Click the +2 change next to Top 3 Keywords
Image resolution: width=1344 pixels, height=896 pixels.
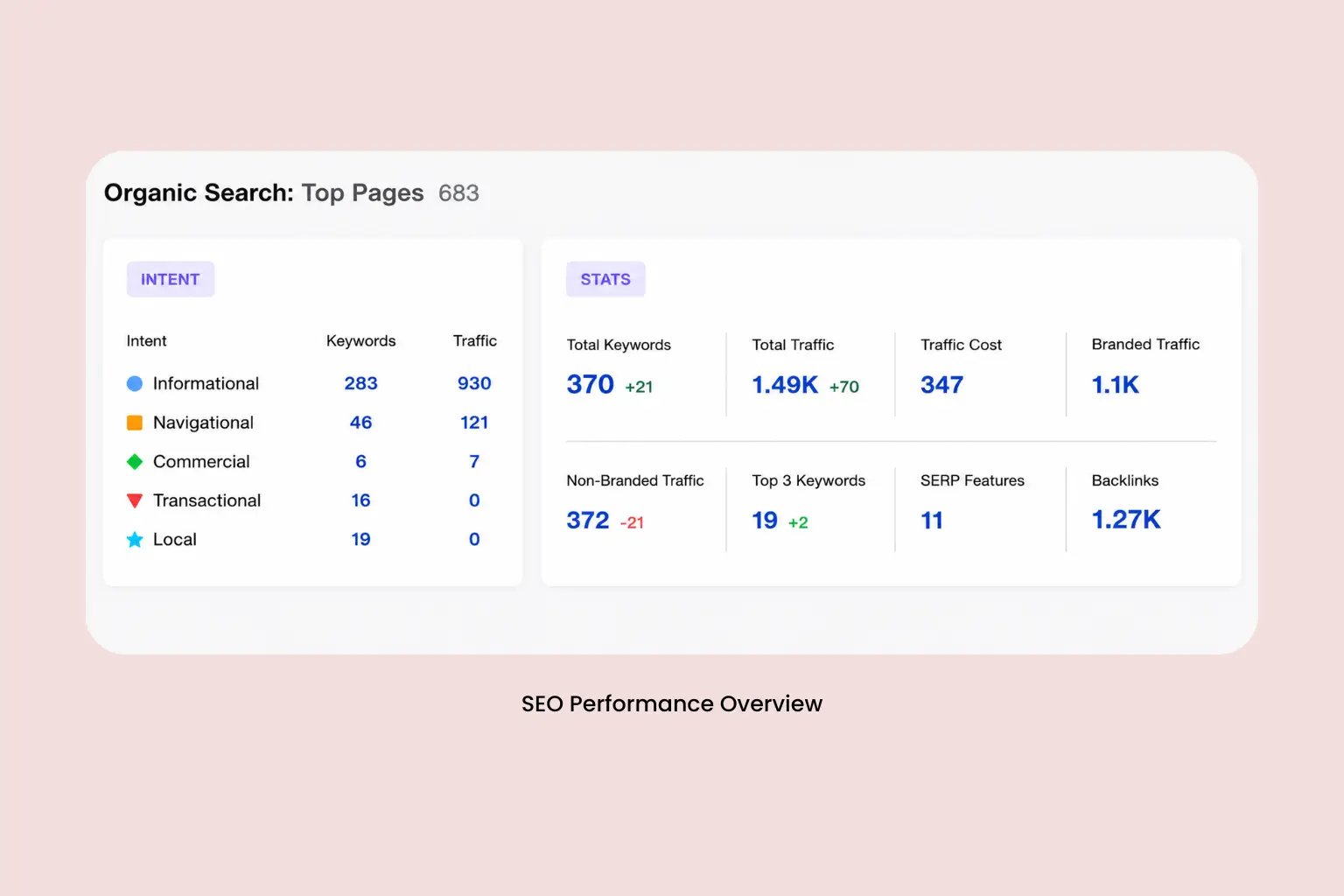pyautogui.click(x=798, y=522)
